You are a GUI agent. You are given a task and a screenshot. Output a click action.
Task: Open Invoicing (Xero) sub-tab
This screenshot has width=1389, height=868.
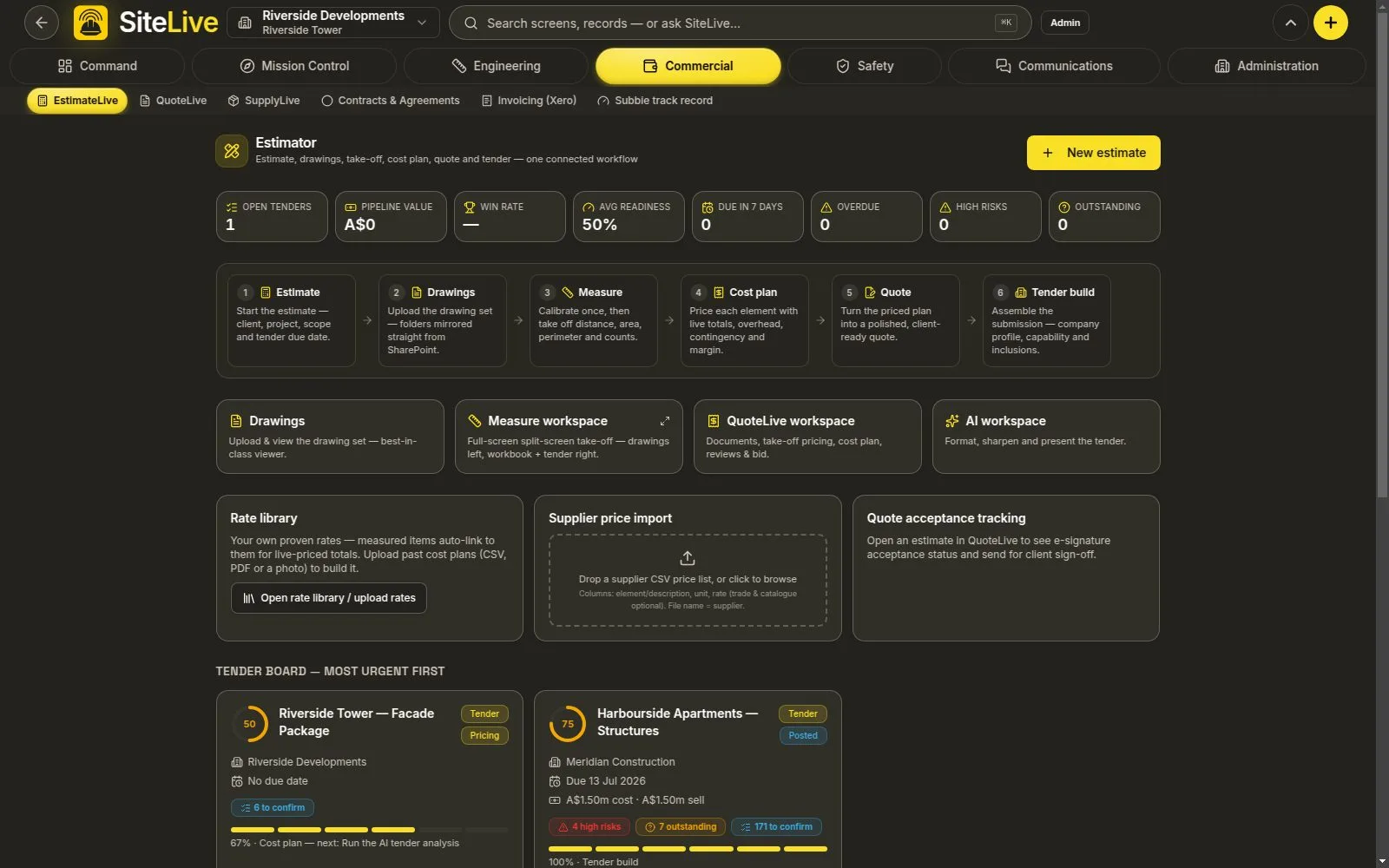(x=529, y=101)
